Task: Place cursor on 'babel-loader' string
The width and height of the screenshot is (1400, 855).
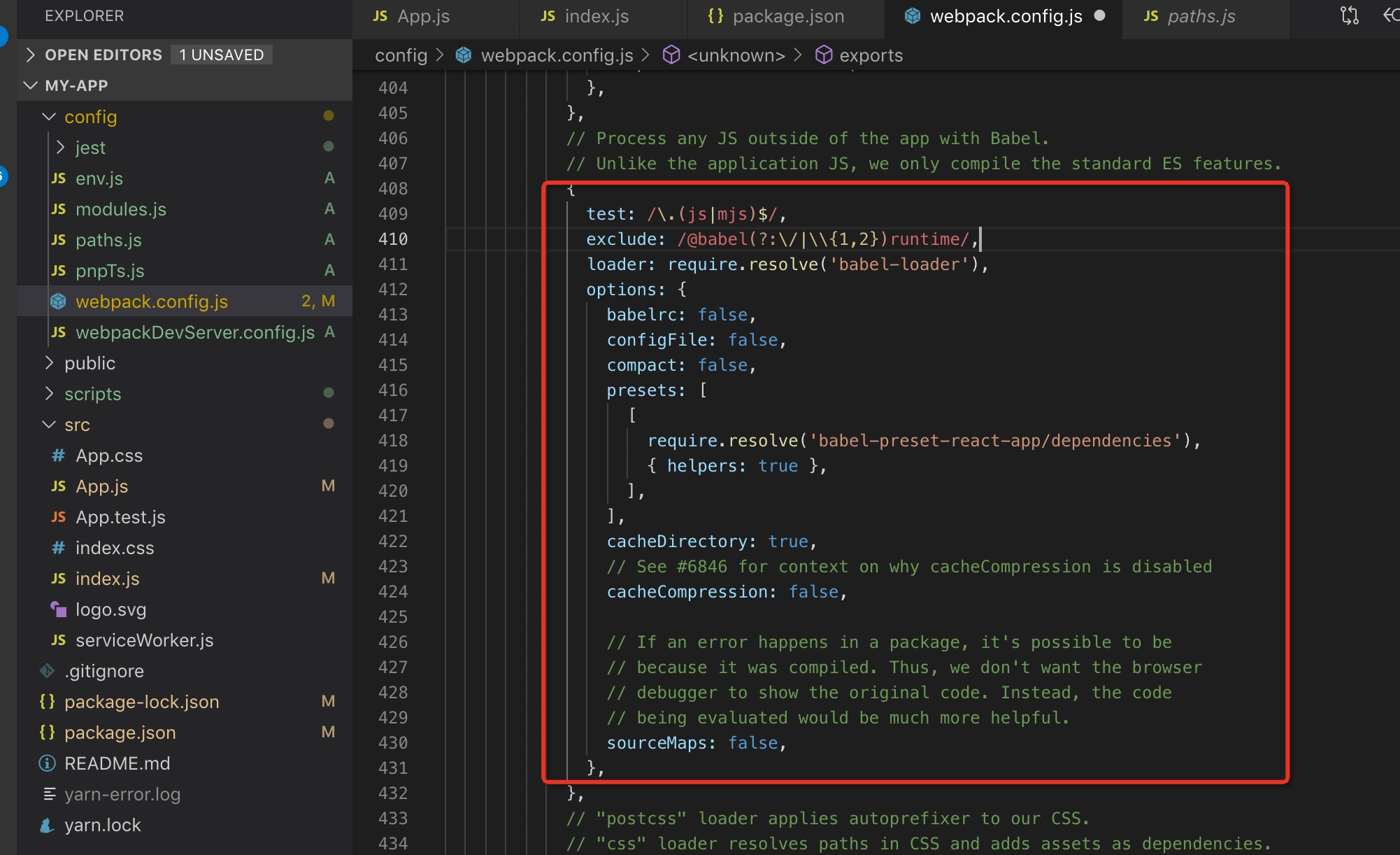Action: pos(899,264)
